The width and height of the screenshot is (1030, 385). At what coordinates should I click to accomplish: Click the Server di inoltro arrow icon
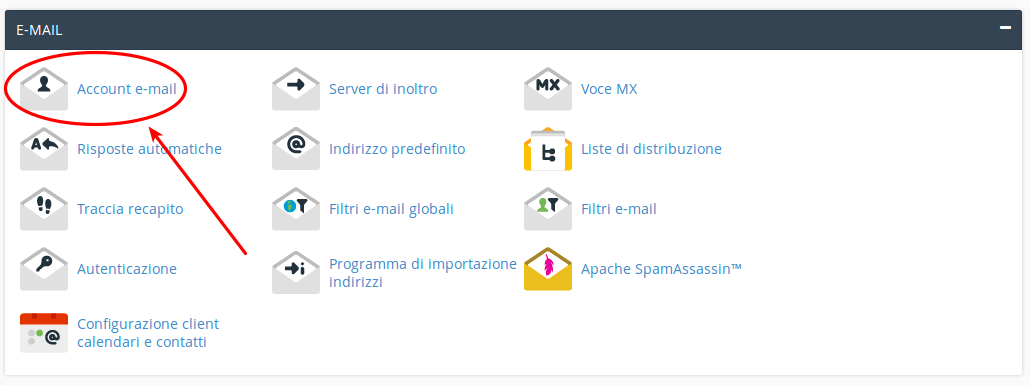[x=296, y=89]
